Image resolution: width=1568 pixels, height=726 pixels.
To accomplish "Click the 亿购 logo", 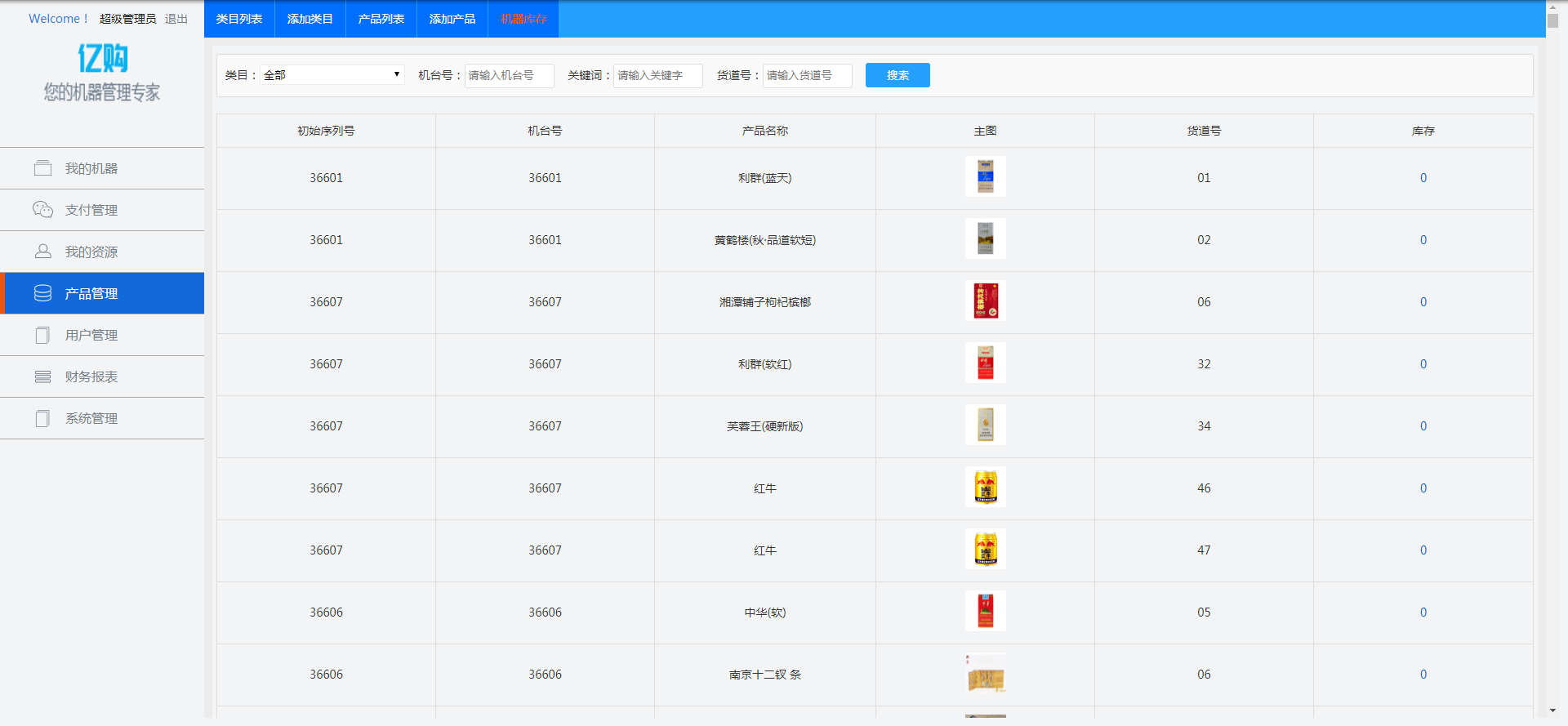I will (102, 58).
